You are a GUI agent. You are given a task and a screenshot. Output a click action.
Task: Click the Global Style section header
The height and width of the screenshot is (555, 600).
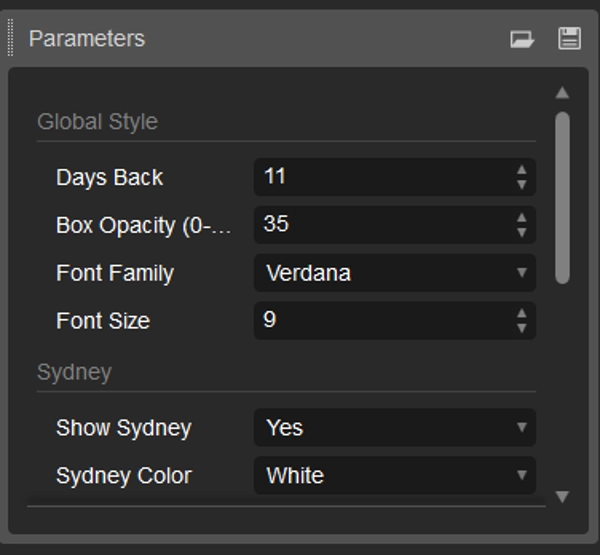[x=97, y=122]
